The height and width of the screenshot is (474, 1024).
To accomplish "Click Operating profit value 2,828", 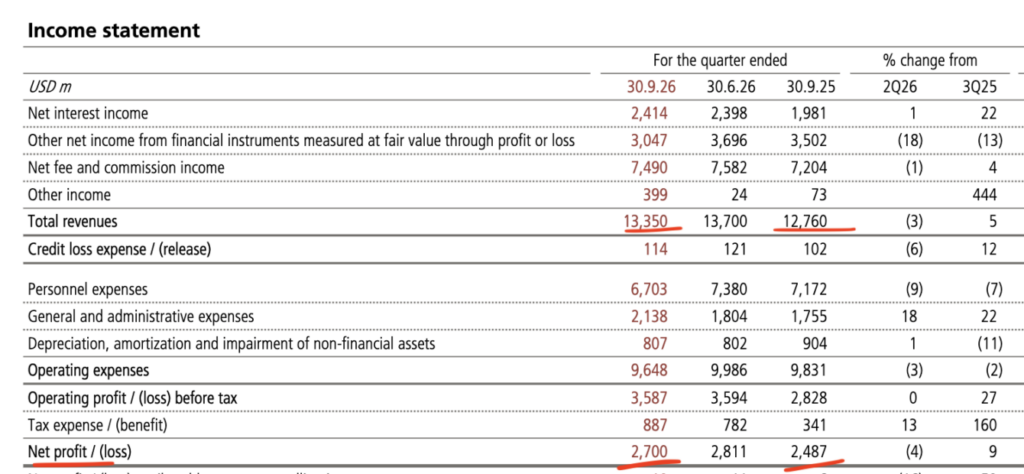I will point(808,398).
